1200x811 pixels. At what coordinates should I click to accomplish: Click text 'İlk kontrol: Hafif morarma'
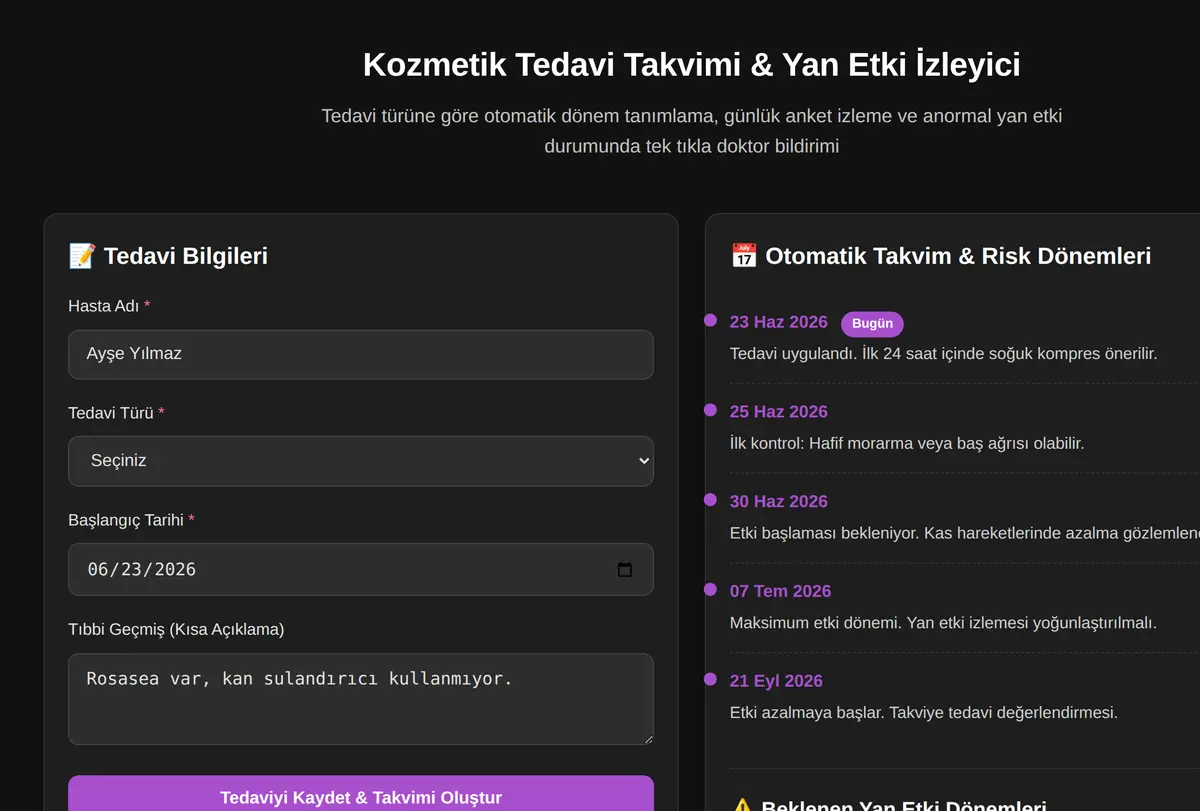point(907,443)
